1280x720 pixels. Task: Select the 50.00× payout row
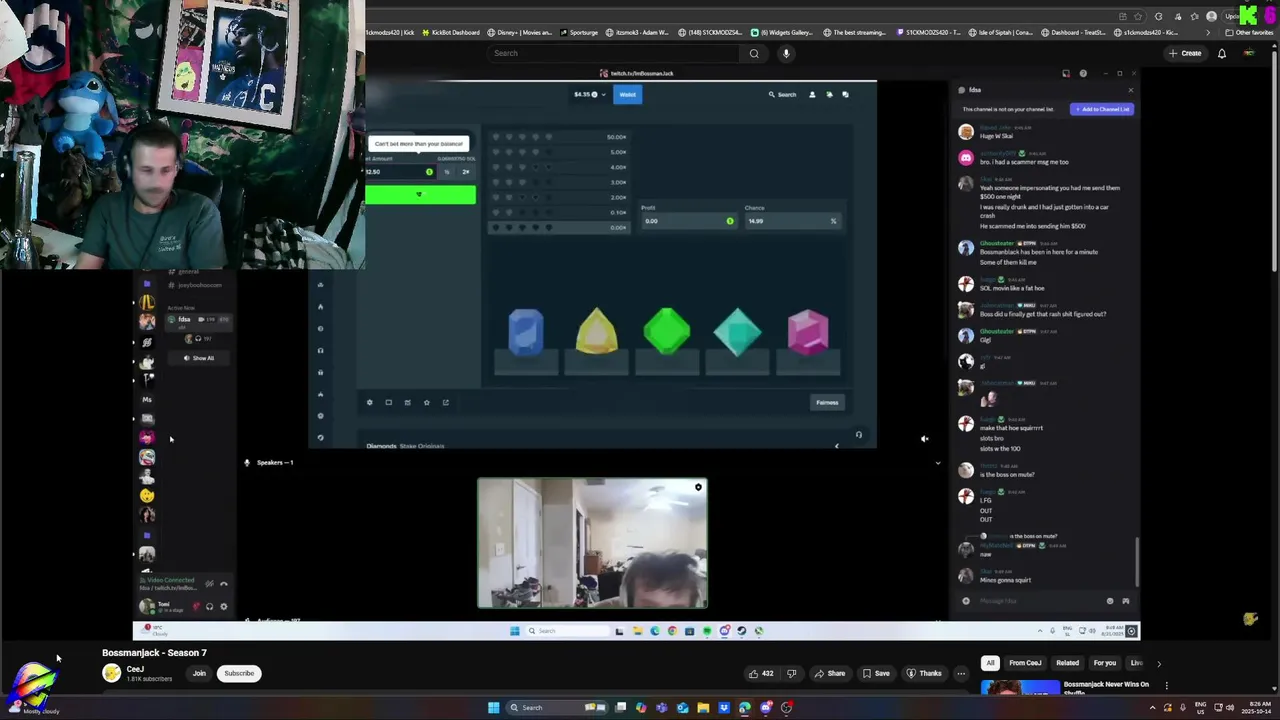[558, 137]
